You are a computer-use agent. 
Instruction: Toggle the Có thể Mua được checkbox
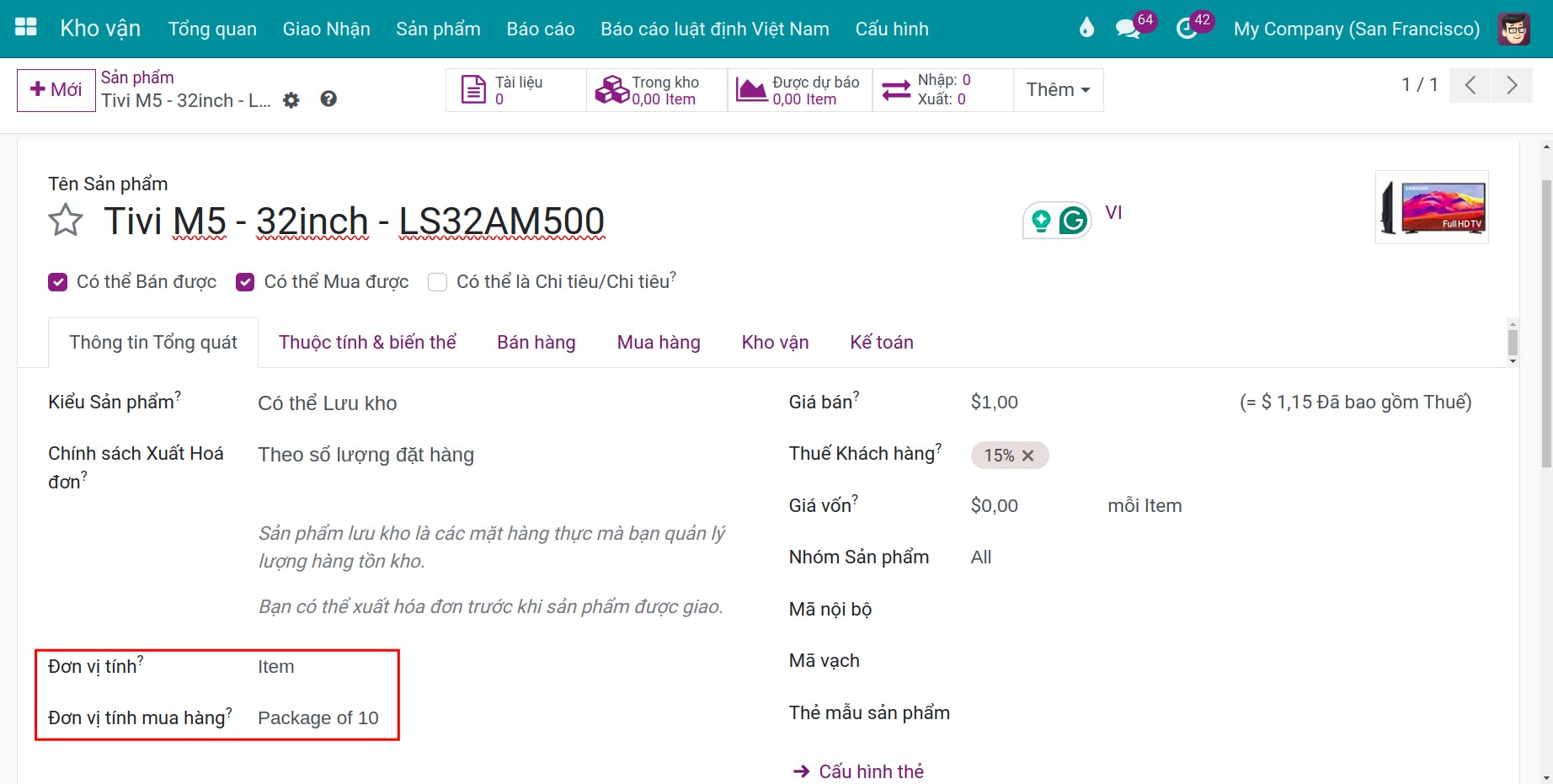(x=245, y=282)
